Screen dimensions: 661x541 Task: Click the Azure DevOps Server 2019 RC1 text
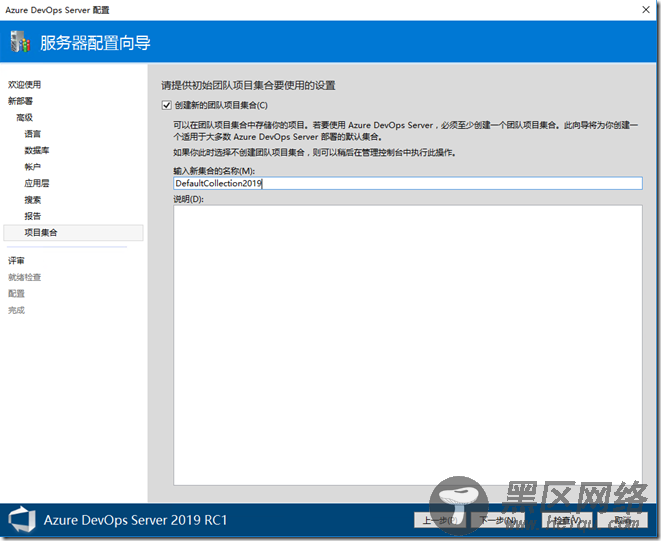pos(135,520)
